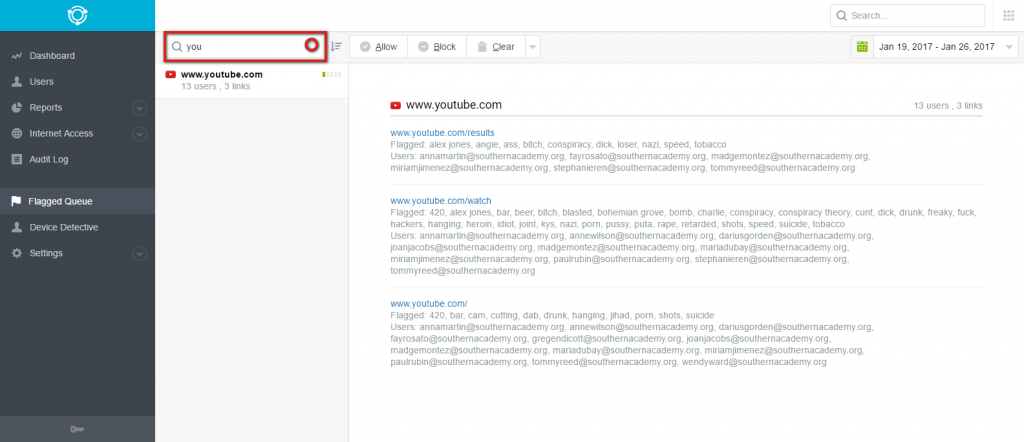
Task: Click the YouTube icon in site list row
Action: tap(170, 74)
